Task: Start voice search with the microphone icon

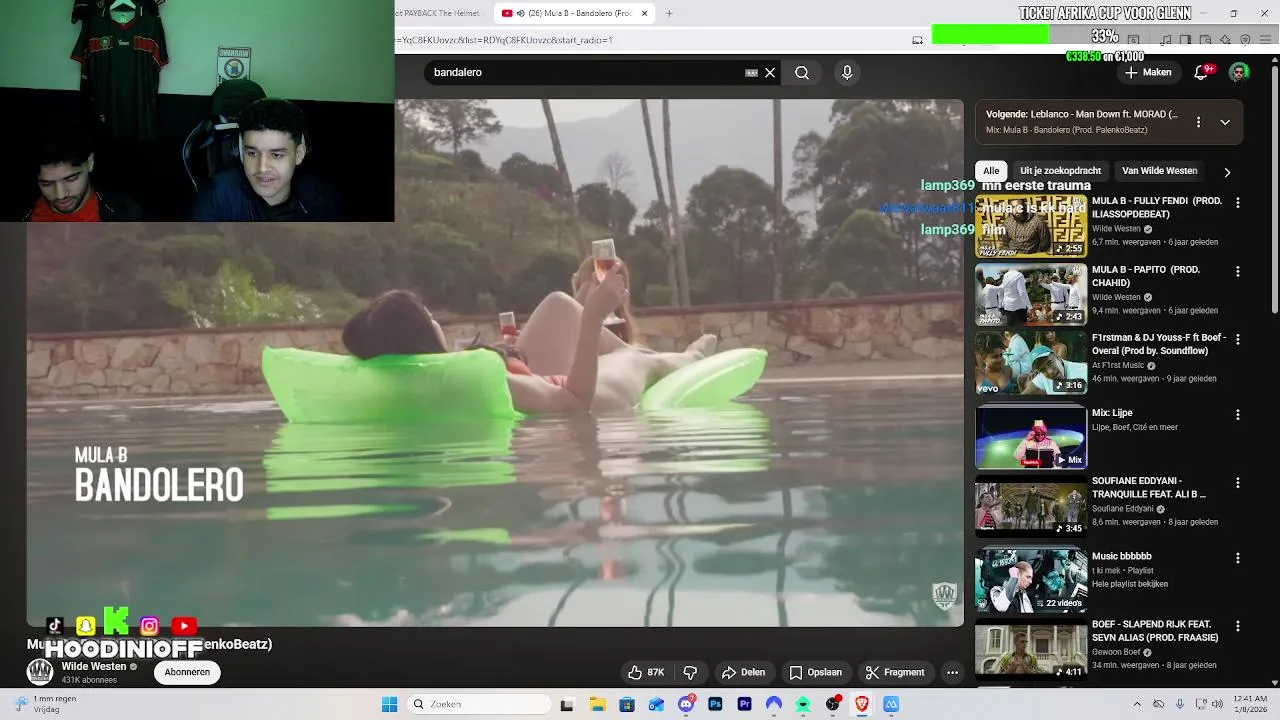Action: tap(847, 72)
